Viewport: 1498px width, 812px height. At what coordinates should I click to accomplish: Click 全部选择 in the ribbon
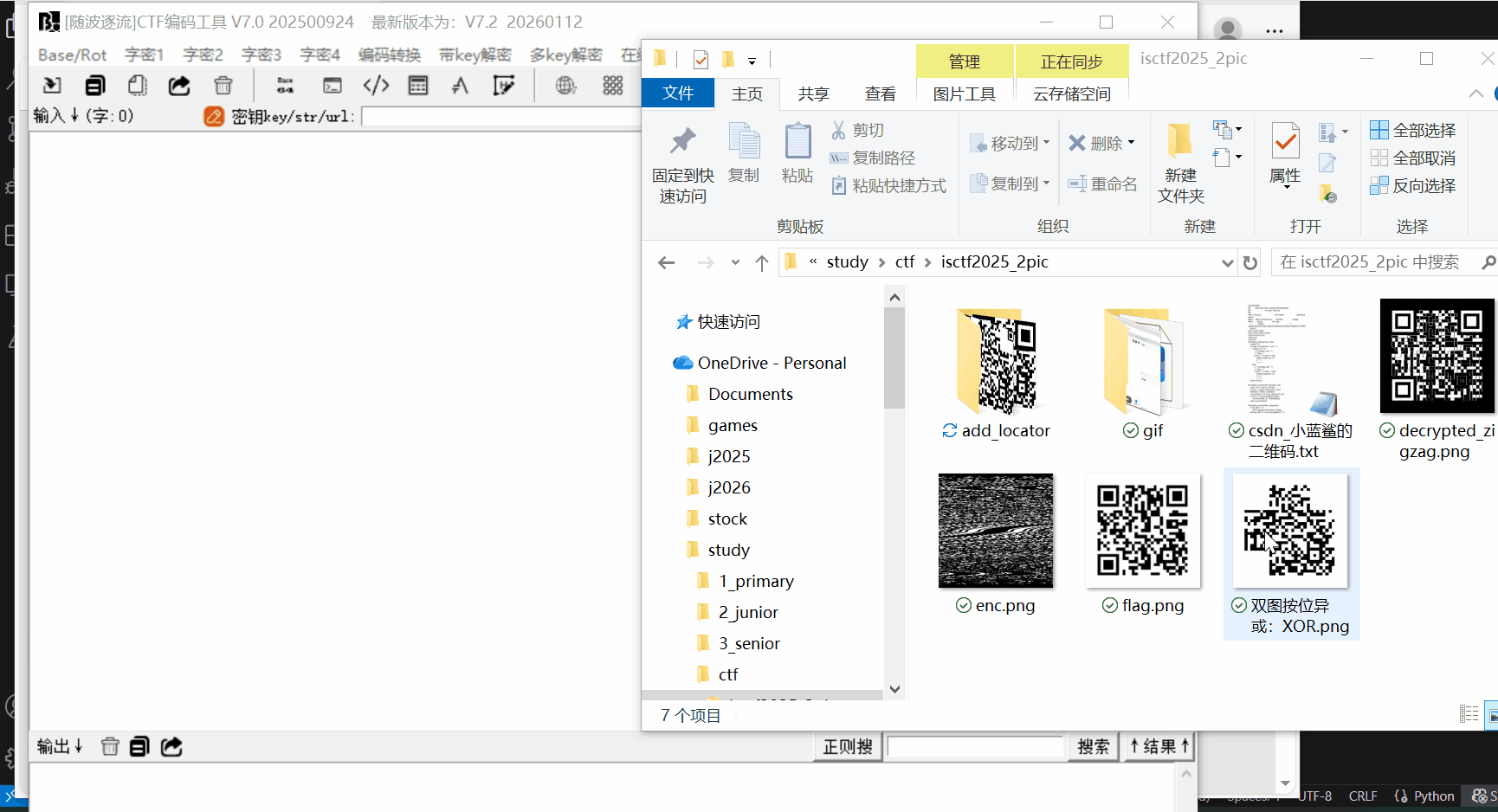1412,130
